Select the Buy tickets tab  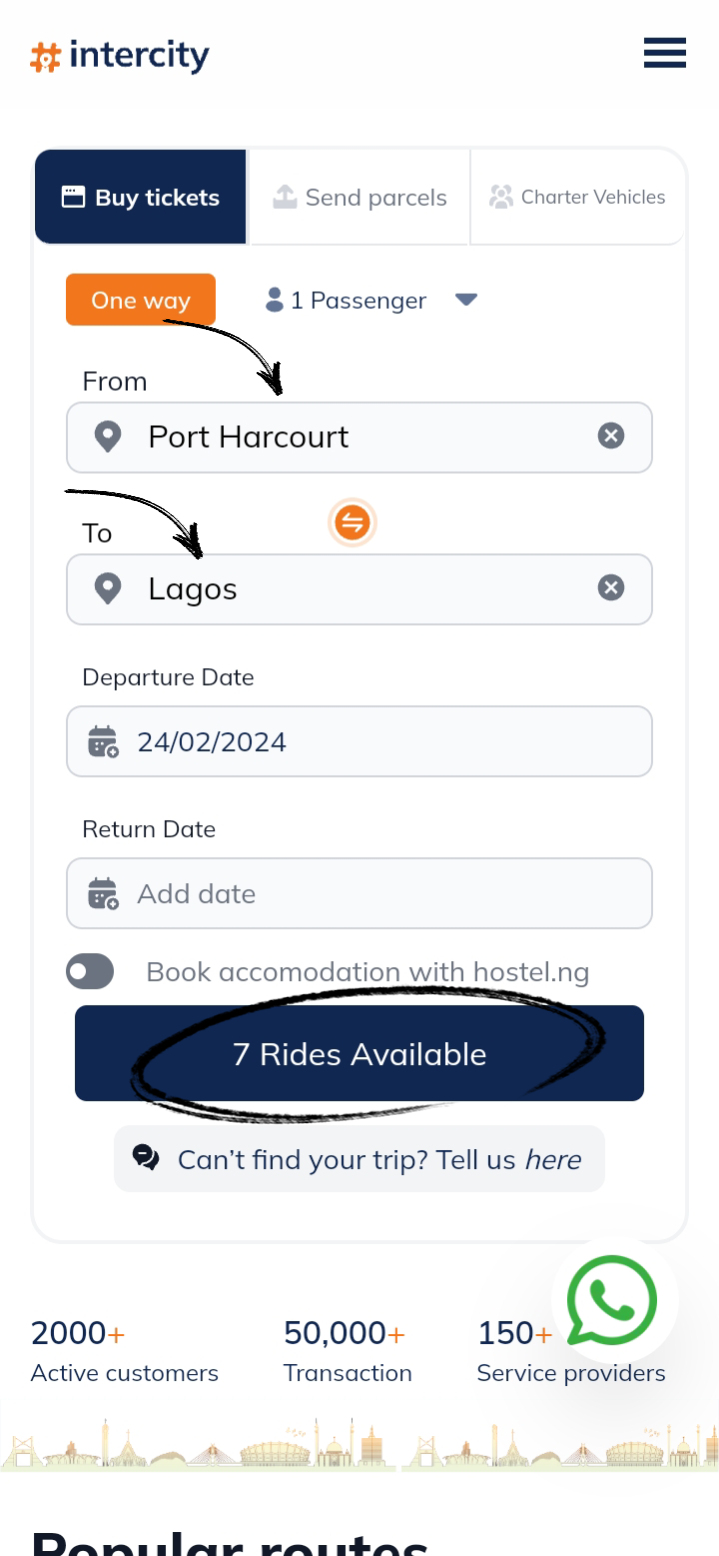[x=141, y=197]
